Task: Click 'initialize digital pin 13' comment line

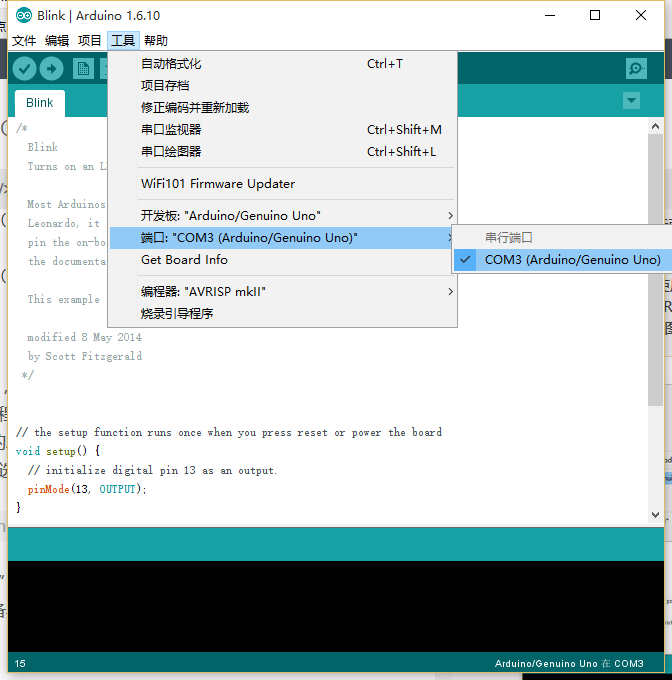Action: pyautogui.click(x=152, y=470)
